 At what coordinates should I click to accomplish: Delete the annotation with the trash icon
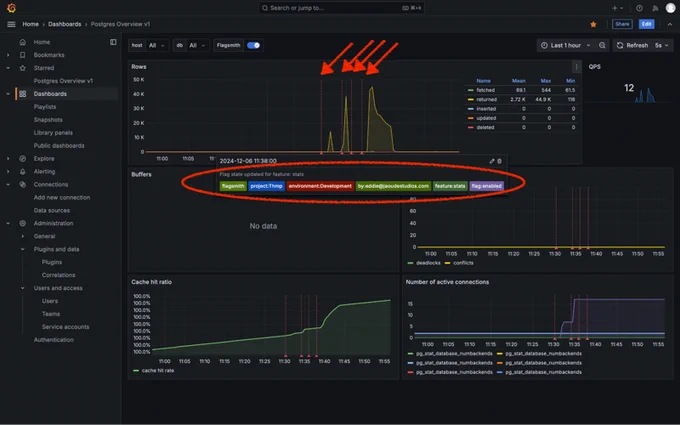pyautogui.click(x=500, y=161)
